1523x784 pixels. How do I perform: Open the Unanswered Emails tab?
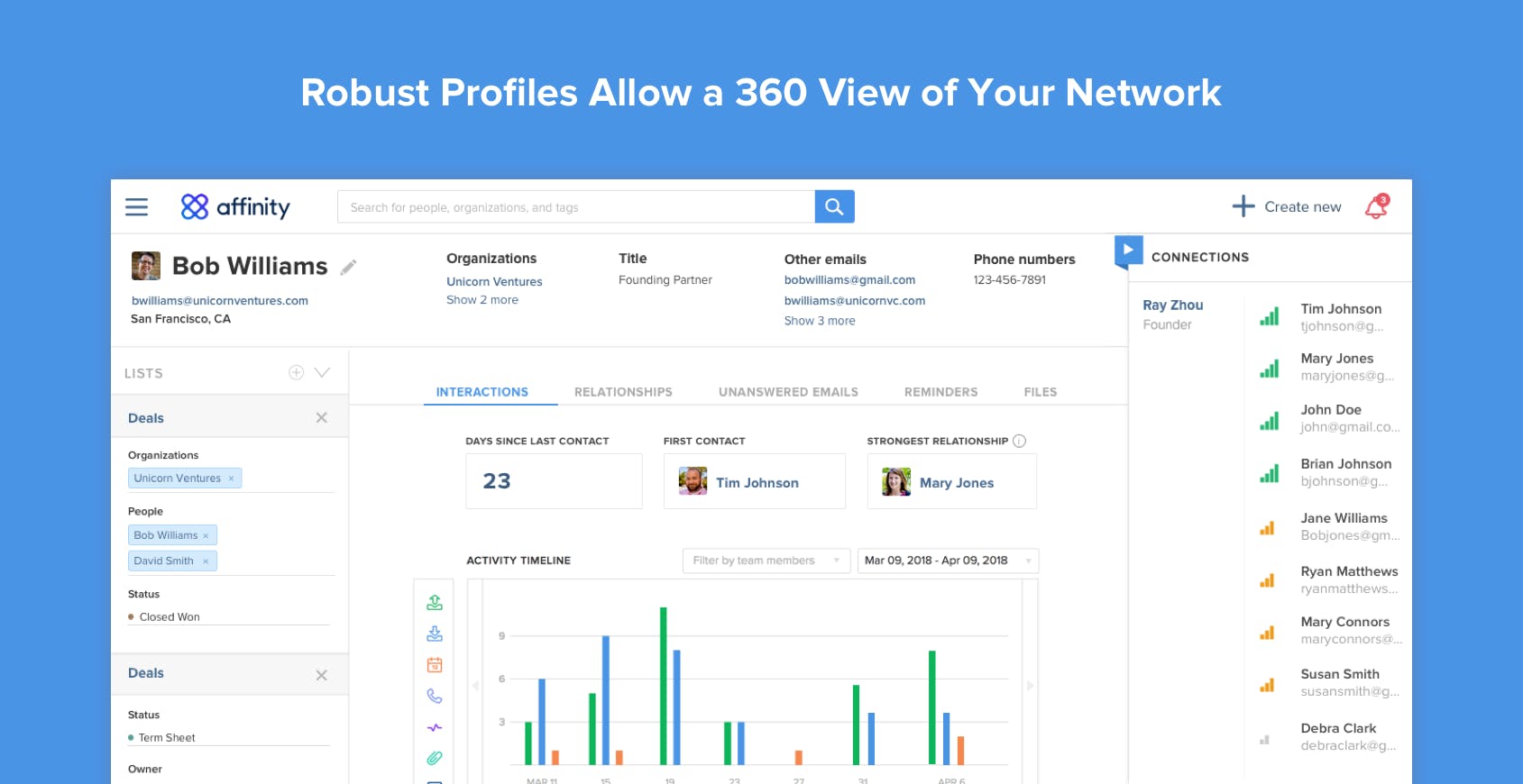click(x=788, y=392)
